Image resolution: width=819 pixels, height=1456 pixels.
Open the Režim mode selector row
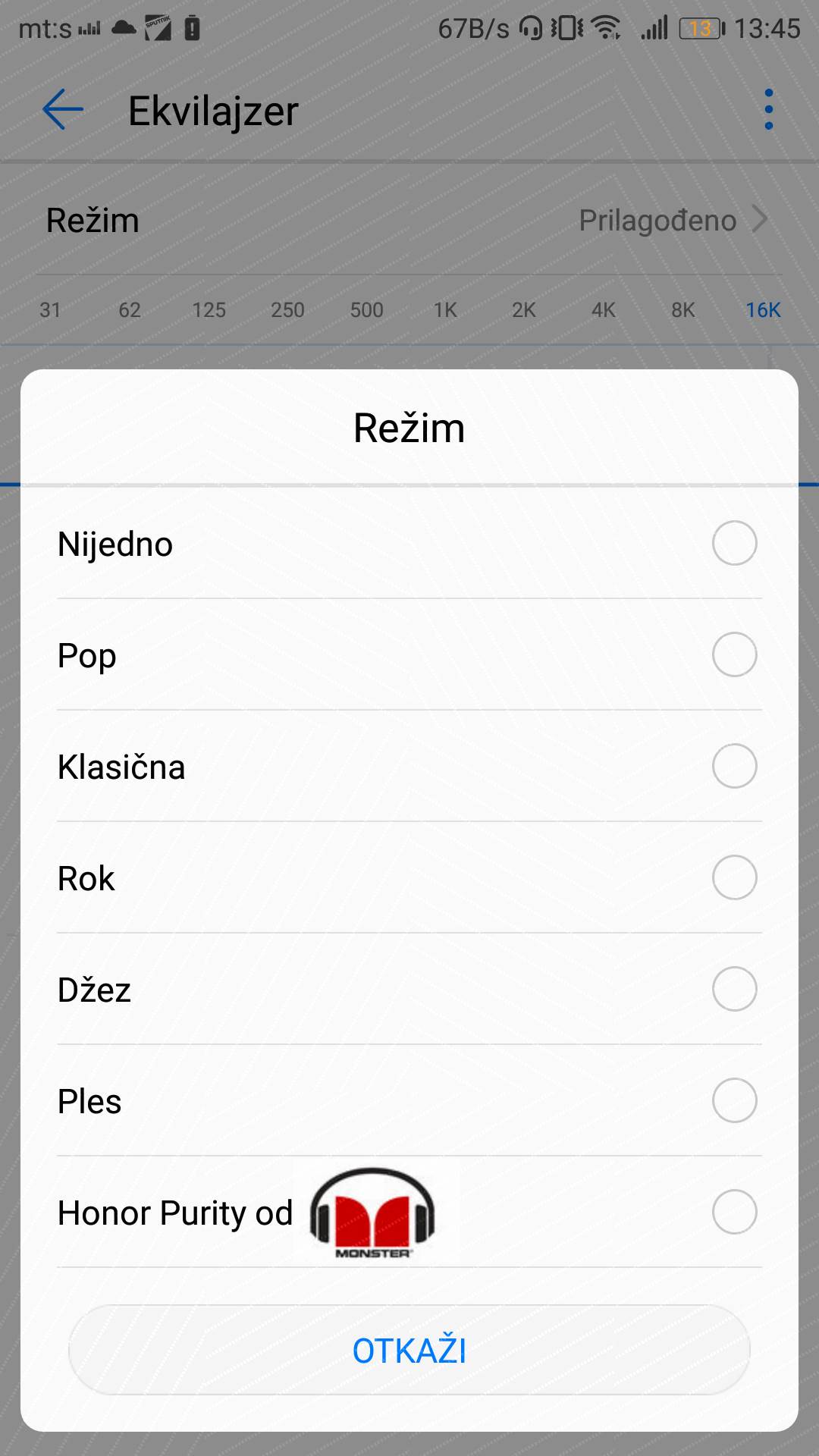point(409,220)
